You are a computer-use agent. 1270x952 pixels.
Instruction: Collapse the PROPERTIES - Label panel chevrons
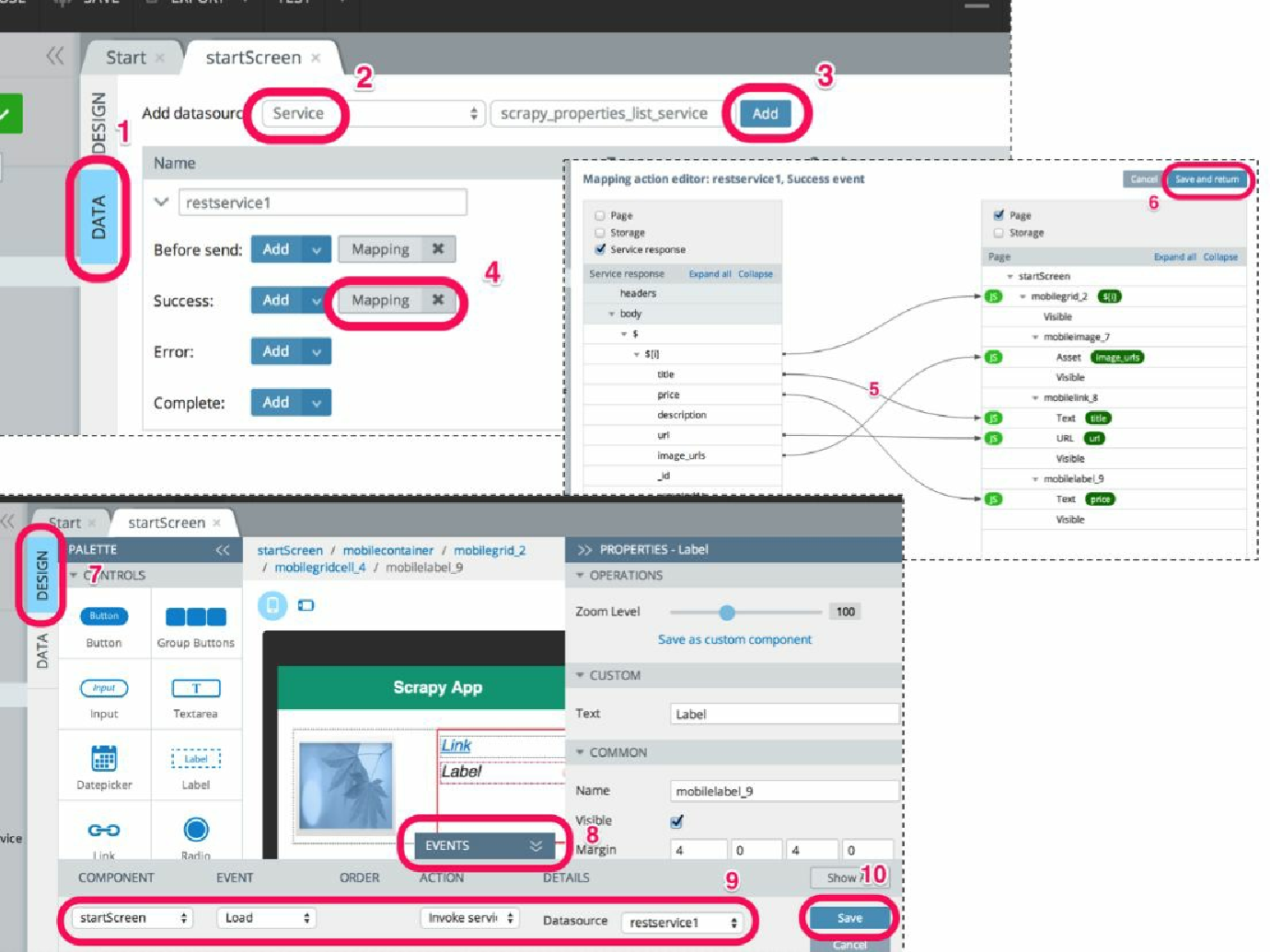click(584, 550)
